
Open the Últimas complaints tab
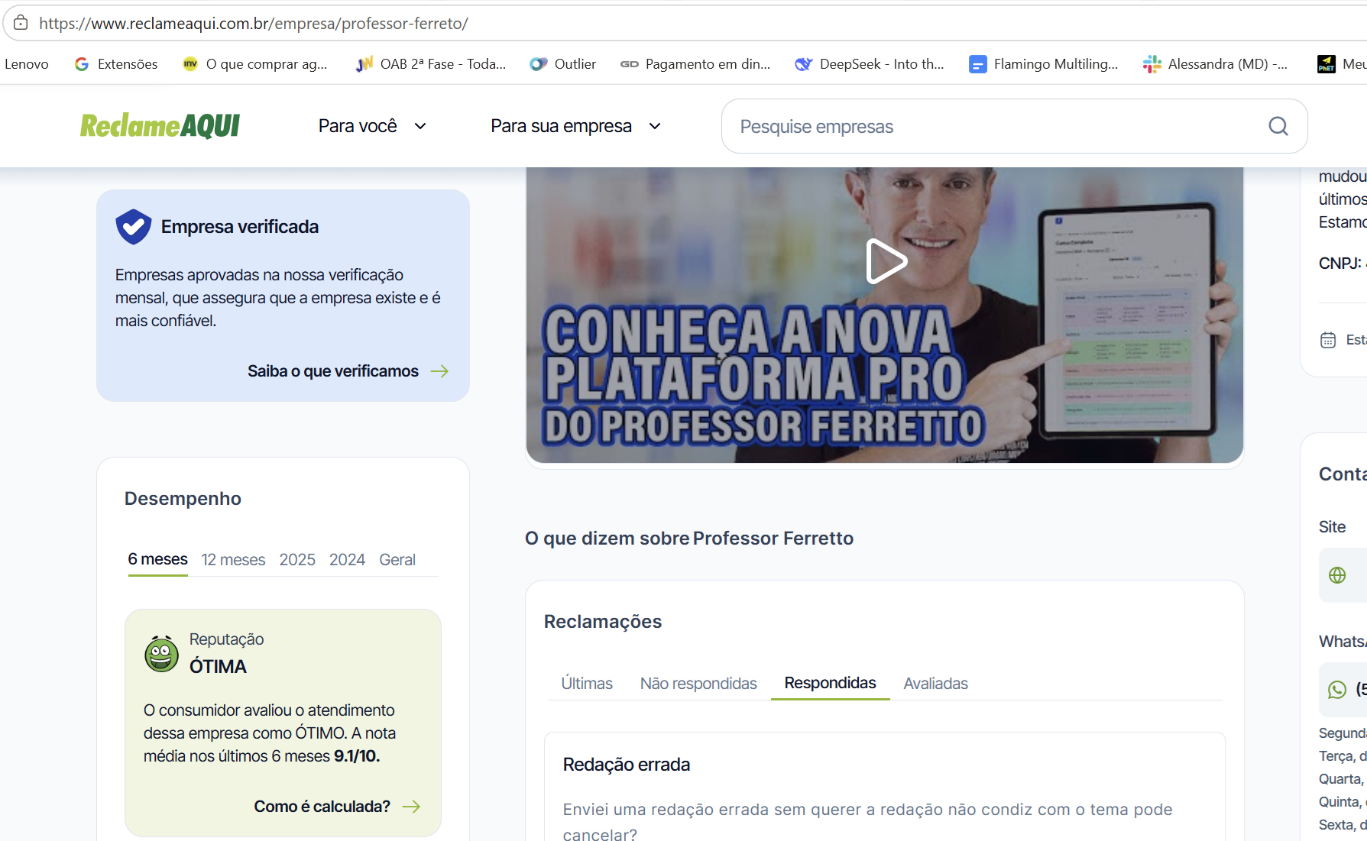(587, 683)
